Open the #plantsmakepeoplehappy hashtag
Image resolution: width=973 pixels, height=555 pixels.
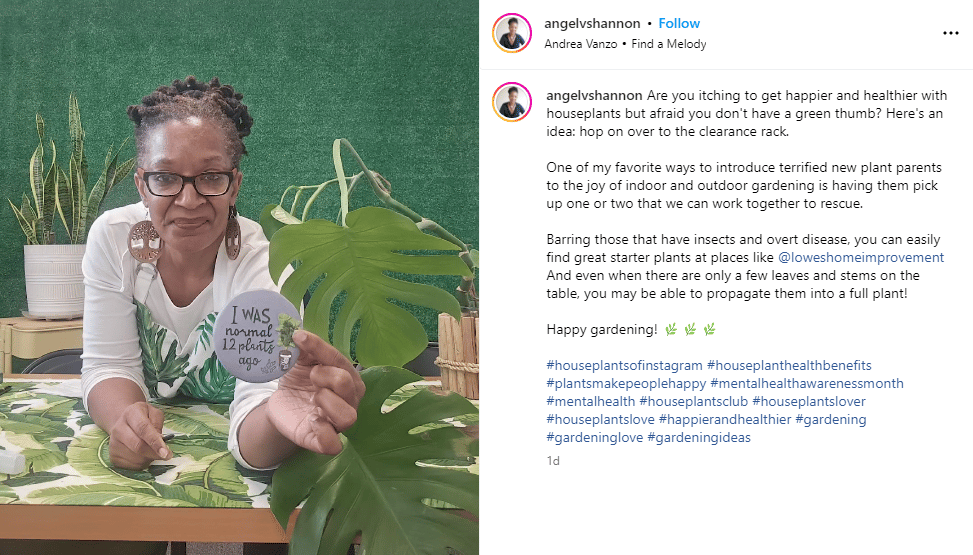pyautogui.click(x=626, y=384)
